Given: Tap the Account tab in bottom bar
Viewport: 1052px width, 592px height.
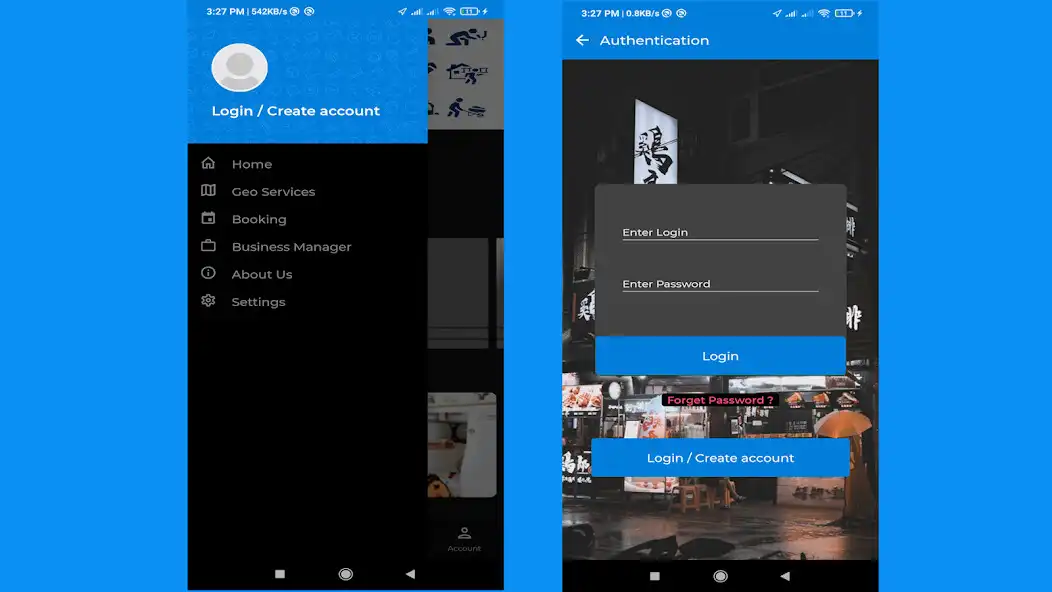Looking at the screenshot, I should [464, 538].
